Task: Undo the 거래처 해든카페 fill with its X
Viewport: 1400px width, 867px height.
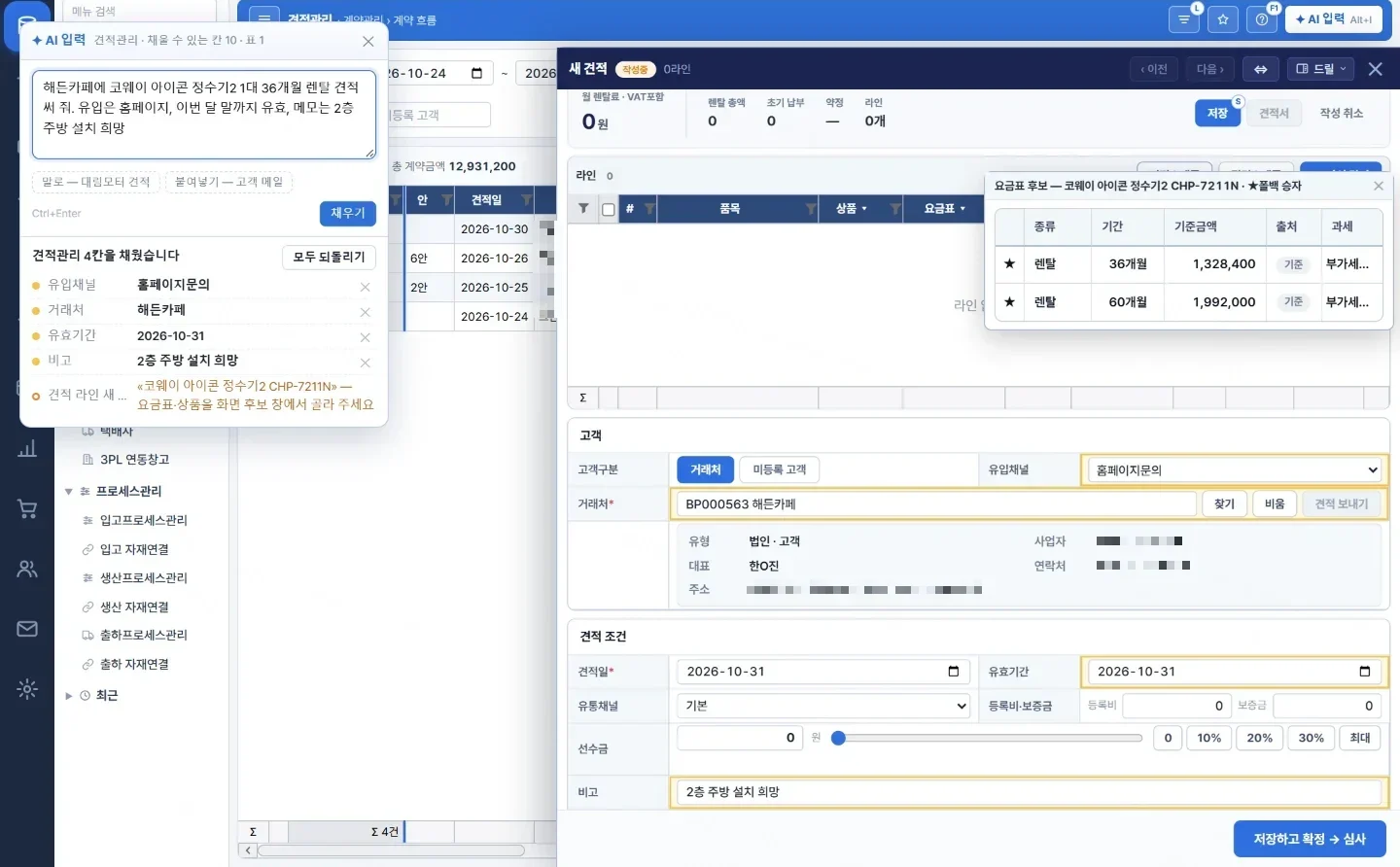Action: (x=365, y=312)
